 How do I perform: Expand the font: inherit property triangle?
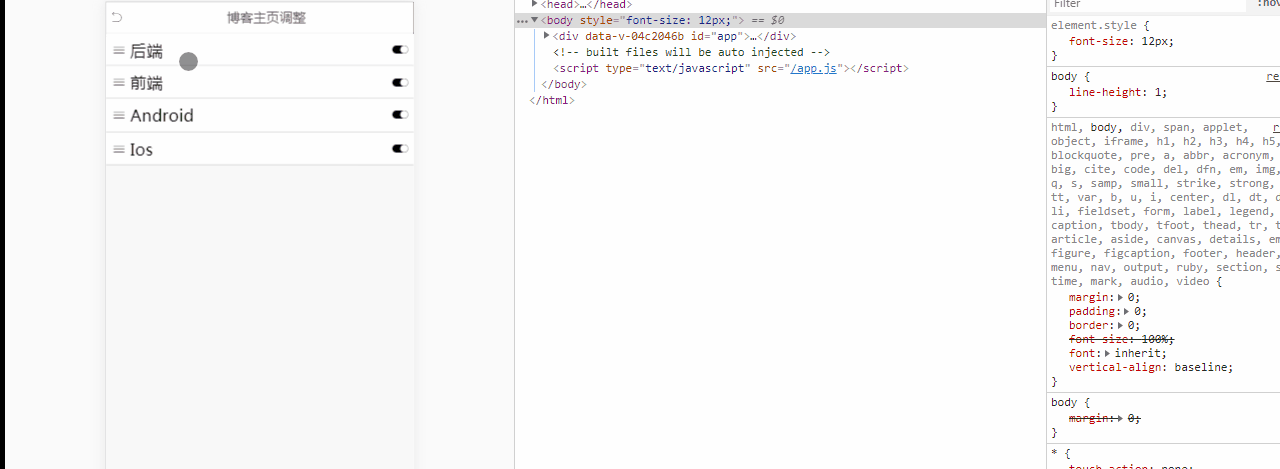point(1109,353)
